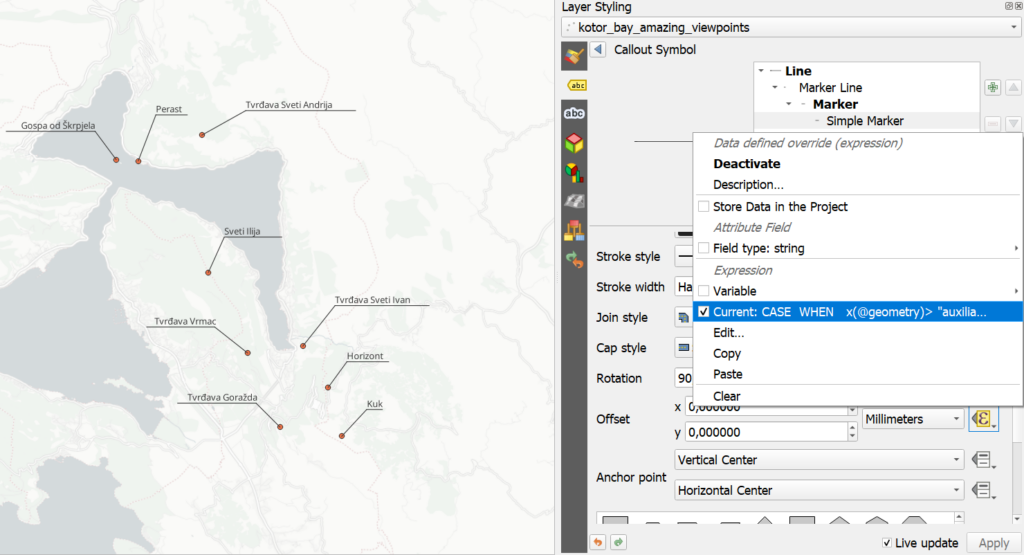Choose Edit... in the context menu
The image size is (1024, 555).
pos(728,333)
